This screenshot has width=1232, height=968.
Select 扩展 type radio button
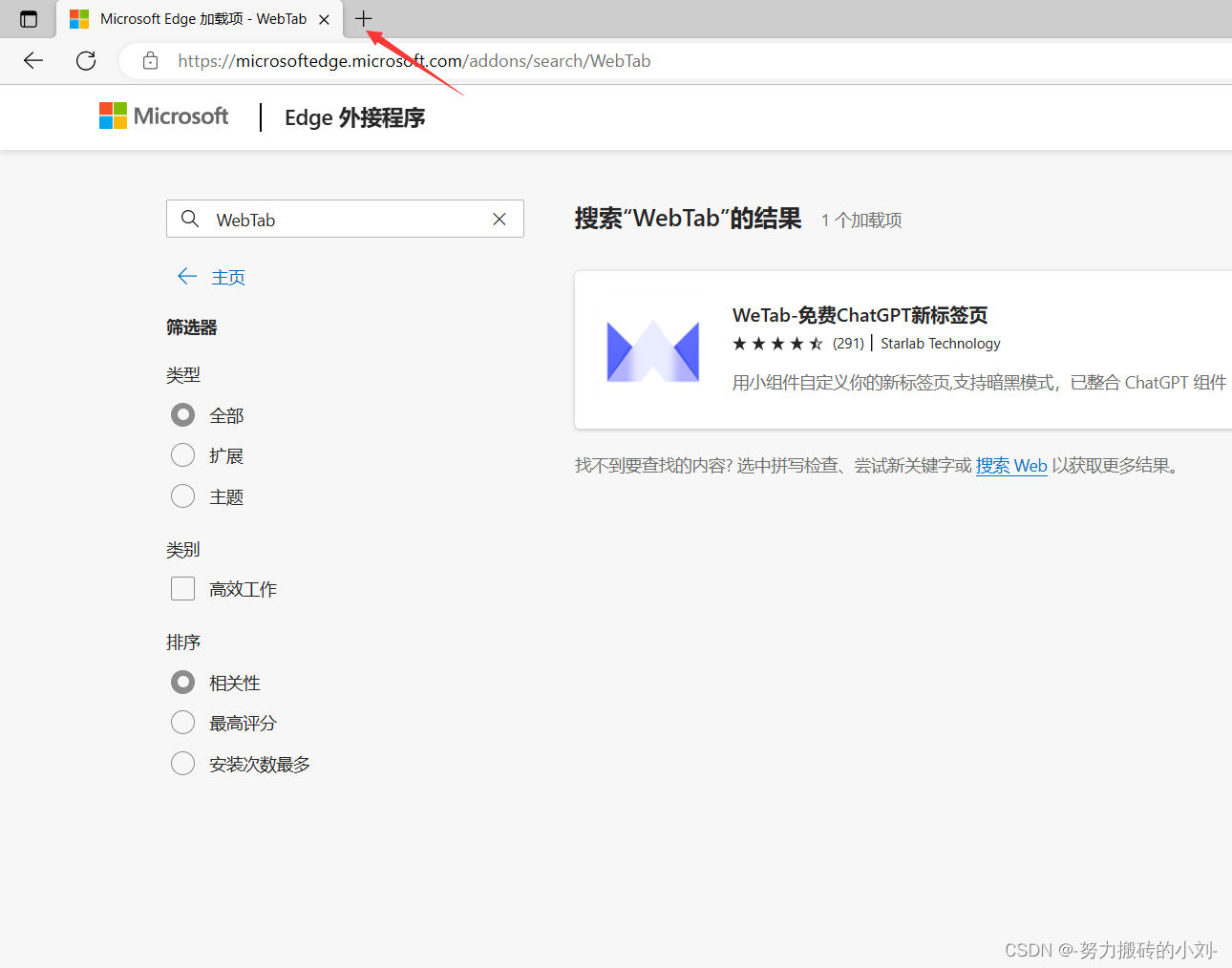[x=182, y=454]
